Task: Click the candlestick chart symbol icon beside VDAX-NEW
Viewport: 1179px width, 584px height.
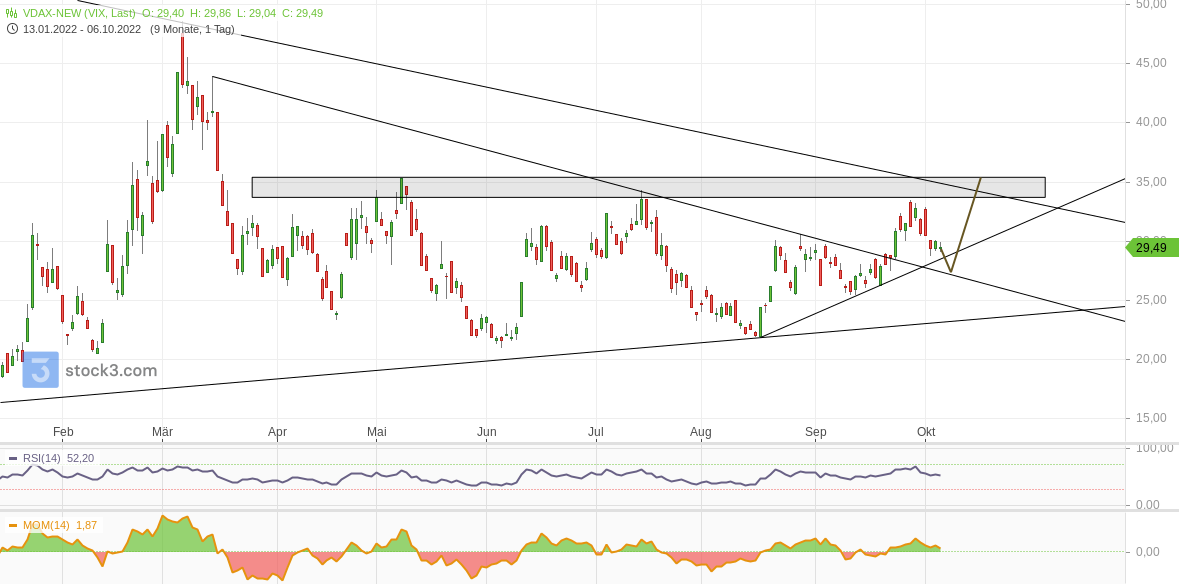Action: point(9,13)
